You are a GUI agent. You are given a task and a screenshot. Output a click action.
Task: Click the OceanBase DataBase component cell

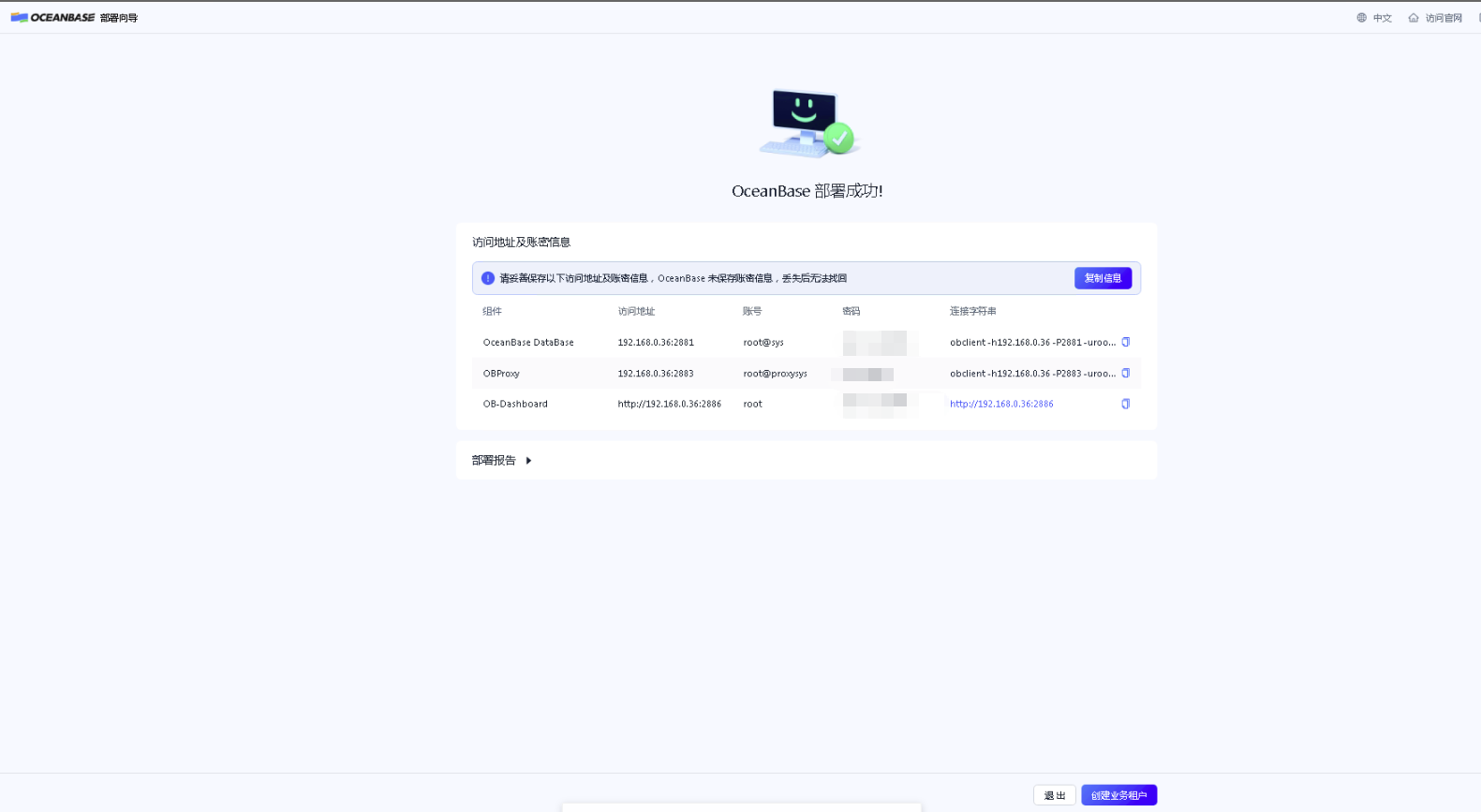[x=528, y=343]
